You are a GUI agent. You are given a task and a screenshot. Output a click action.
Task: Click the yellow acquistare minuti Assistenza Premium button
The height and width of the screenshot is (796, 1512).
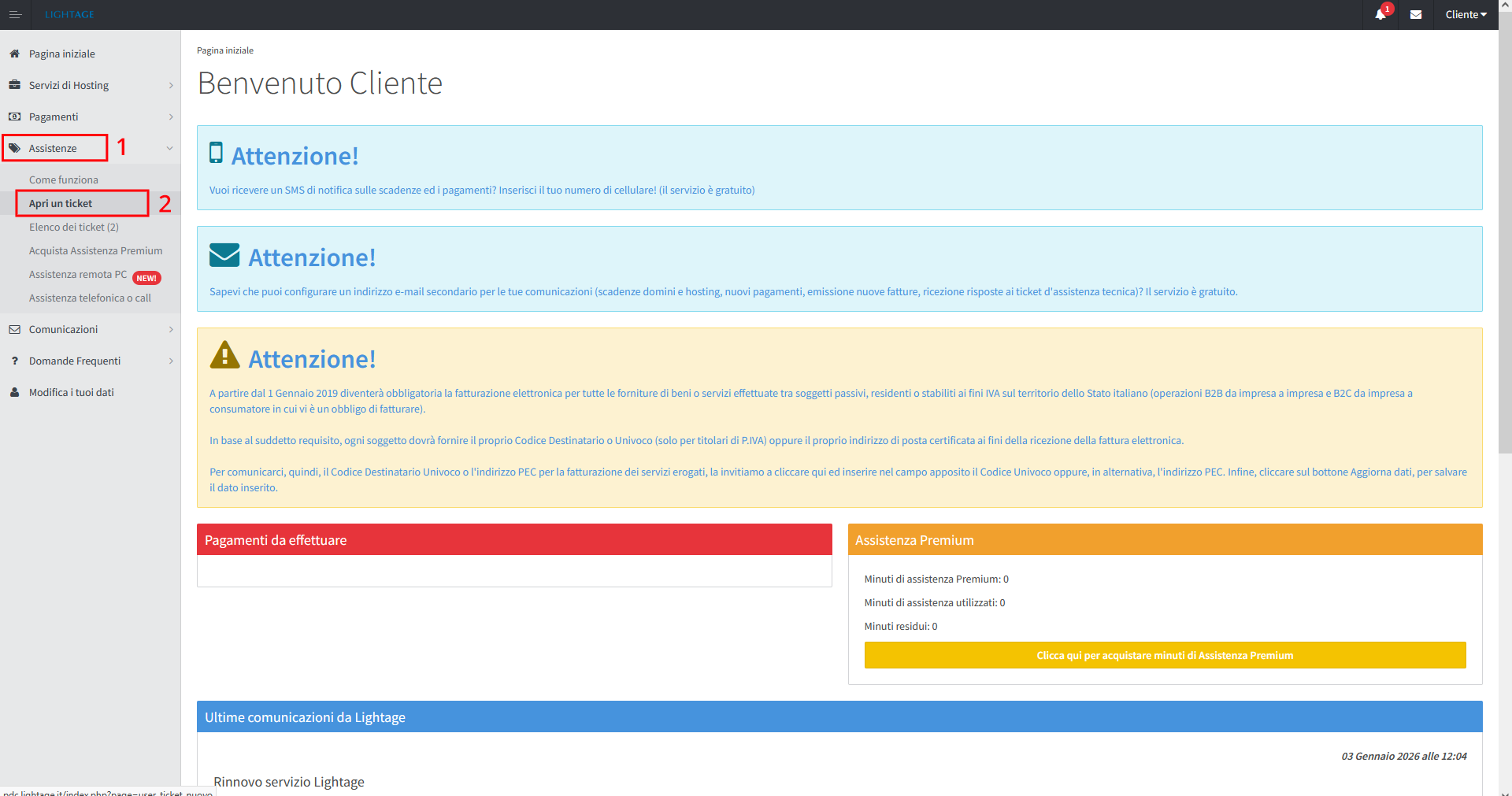coord(1165,655)
